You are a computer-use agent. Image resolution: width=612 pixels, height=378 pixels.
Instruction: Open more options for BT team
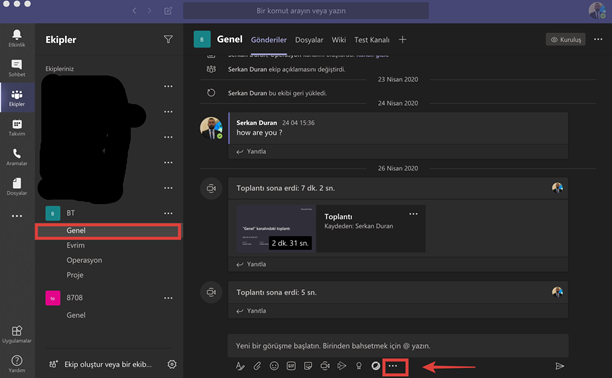click(168, 213)
